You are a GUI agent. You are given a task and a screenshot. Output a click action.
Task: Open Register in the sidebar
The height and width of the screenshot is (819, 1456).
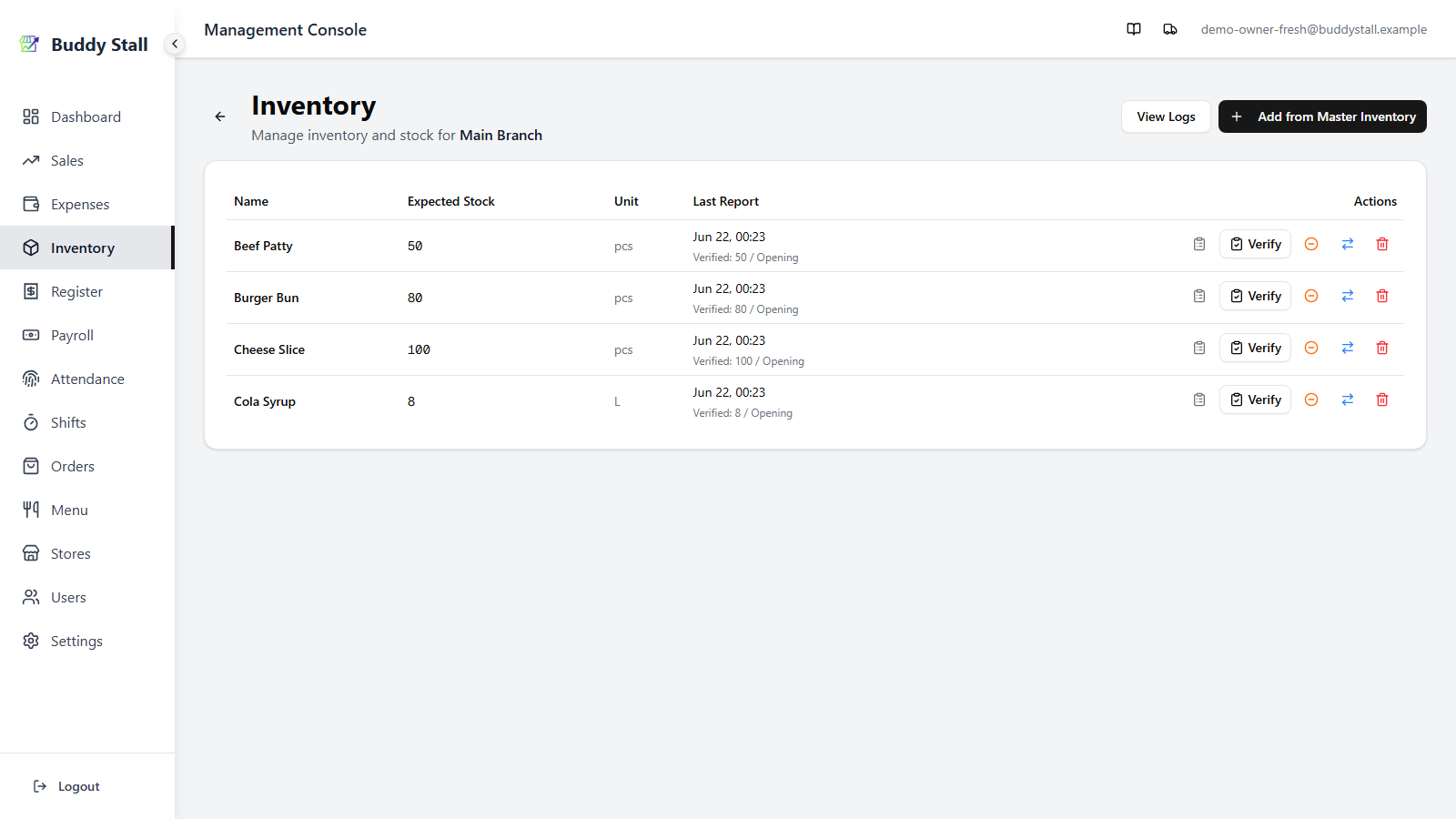pos(87,291)
